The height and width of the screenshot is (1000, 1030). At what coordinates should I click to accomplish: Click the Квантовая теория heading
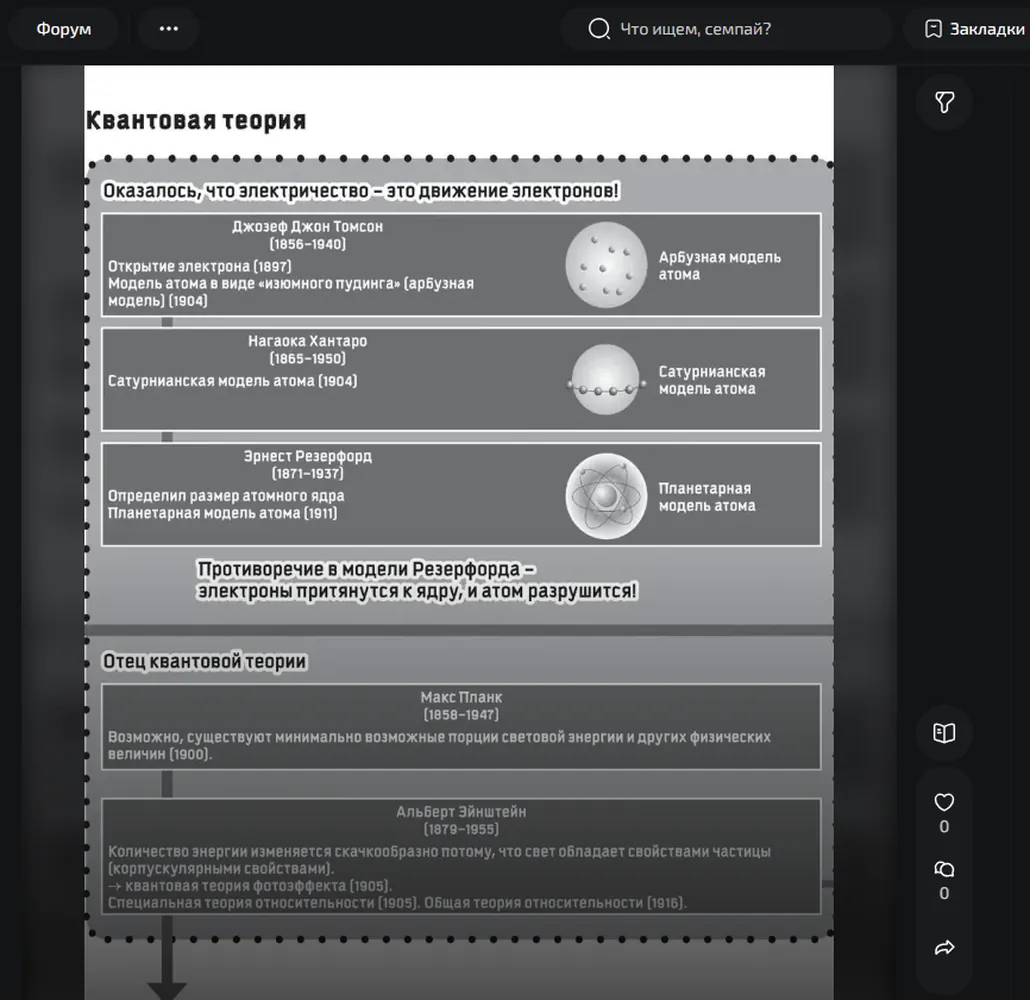point(196,120)
